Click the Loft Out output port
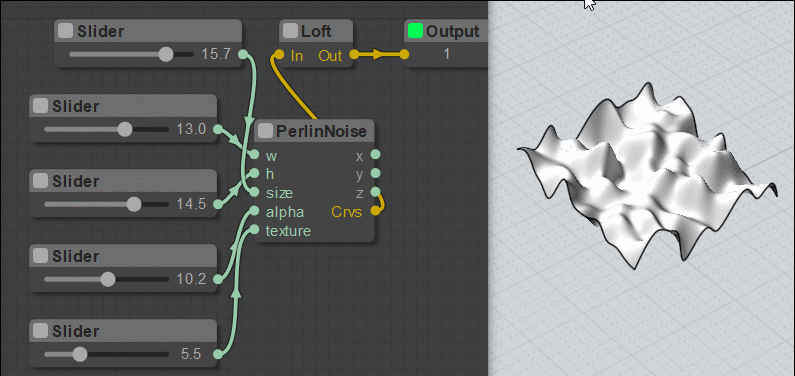Image resolution: width=795 pixels, height=376 pixels. click(x=354, y=54)
